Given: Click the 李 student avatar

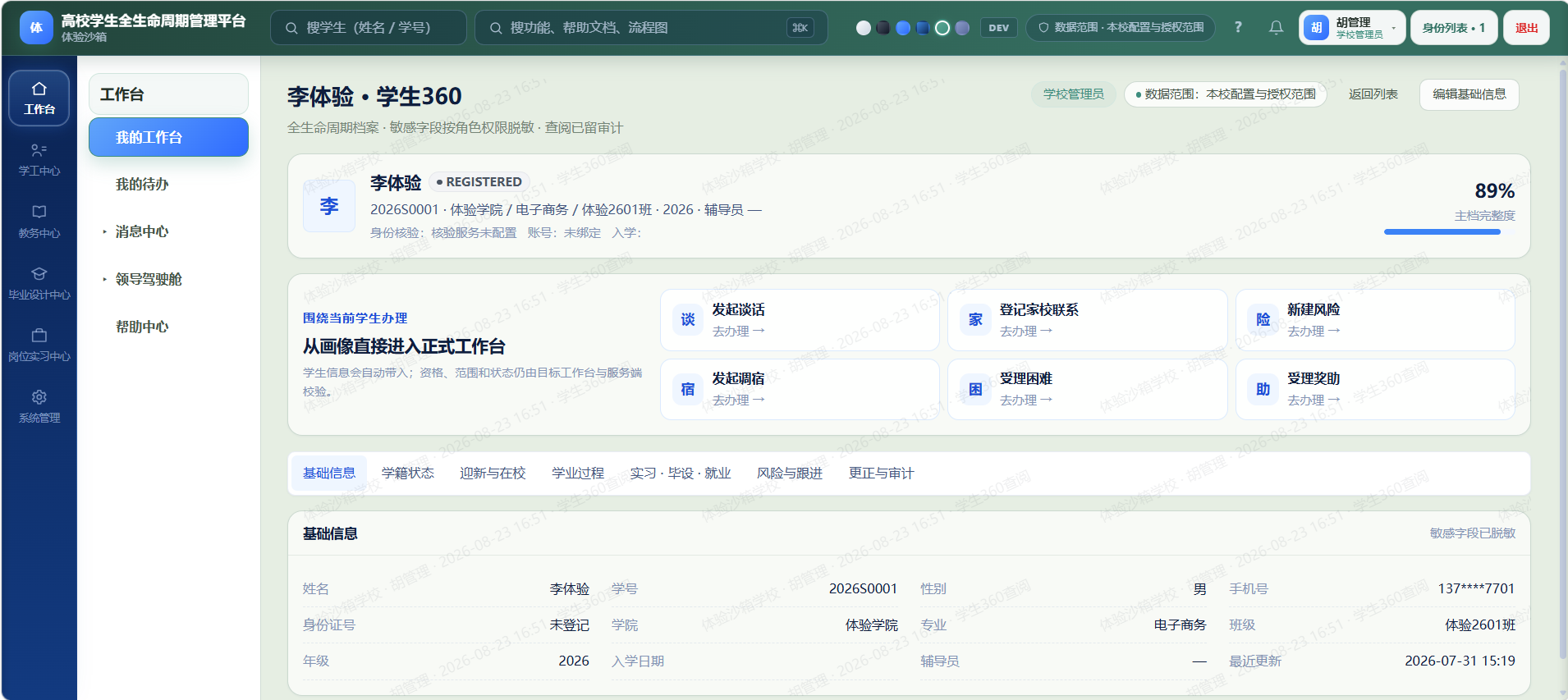Looking at the screenshot, I should [x=329, y=206].
